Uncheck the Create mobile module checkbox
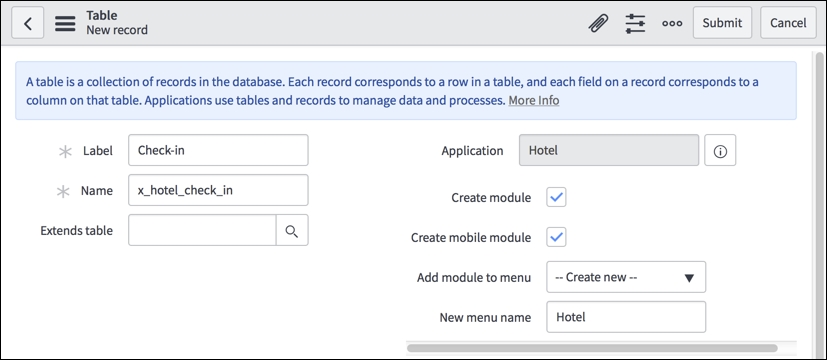This screenshot has width=827, height=360. tap(556, 237)
